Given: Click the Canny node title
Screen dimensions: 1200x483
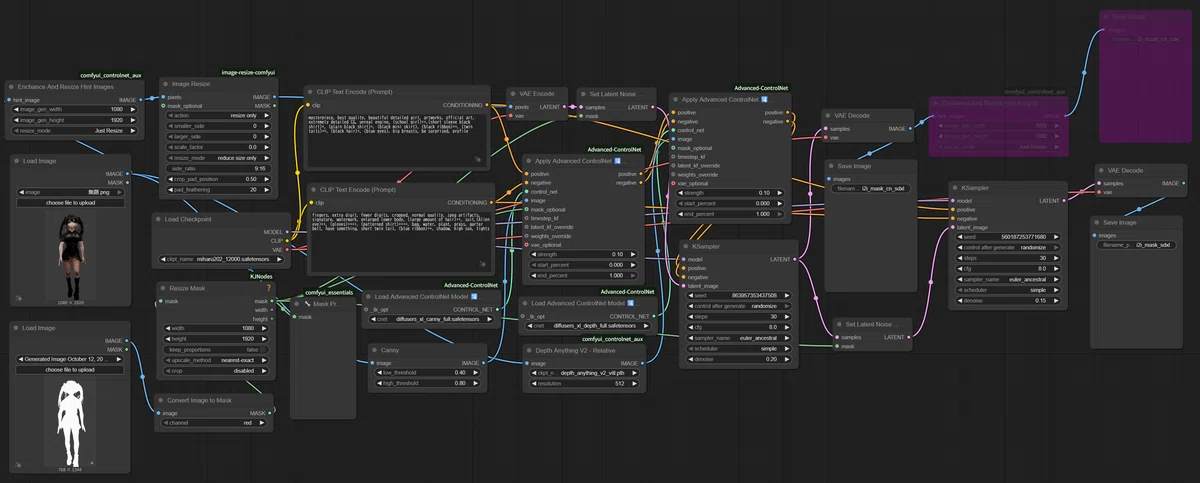Looking at the screenshot, I should coord(390,350).
